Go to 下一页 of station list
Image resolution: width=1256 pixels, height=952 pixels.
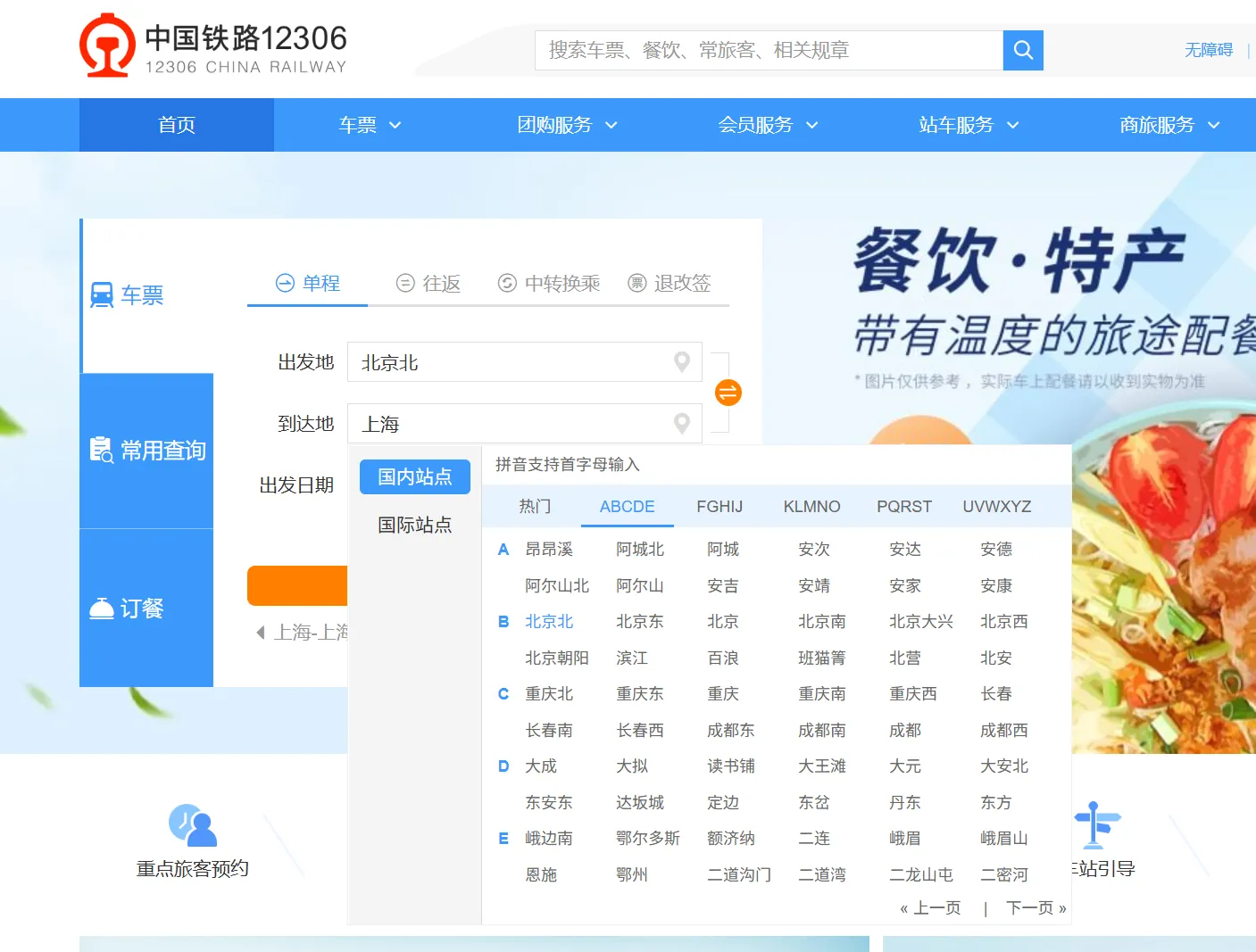click(x=1036, y=908)
